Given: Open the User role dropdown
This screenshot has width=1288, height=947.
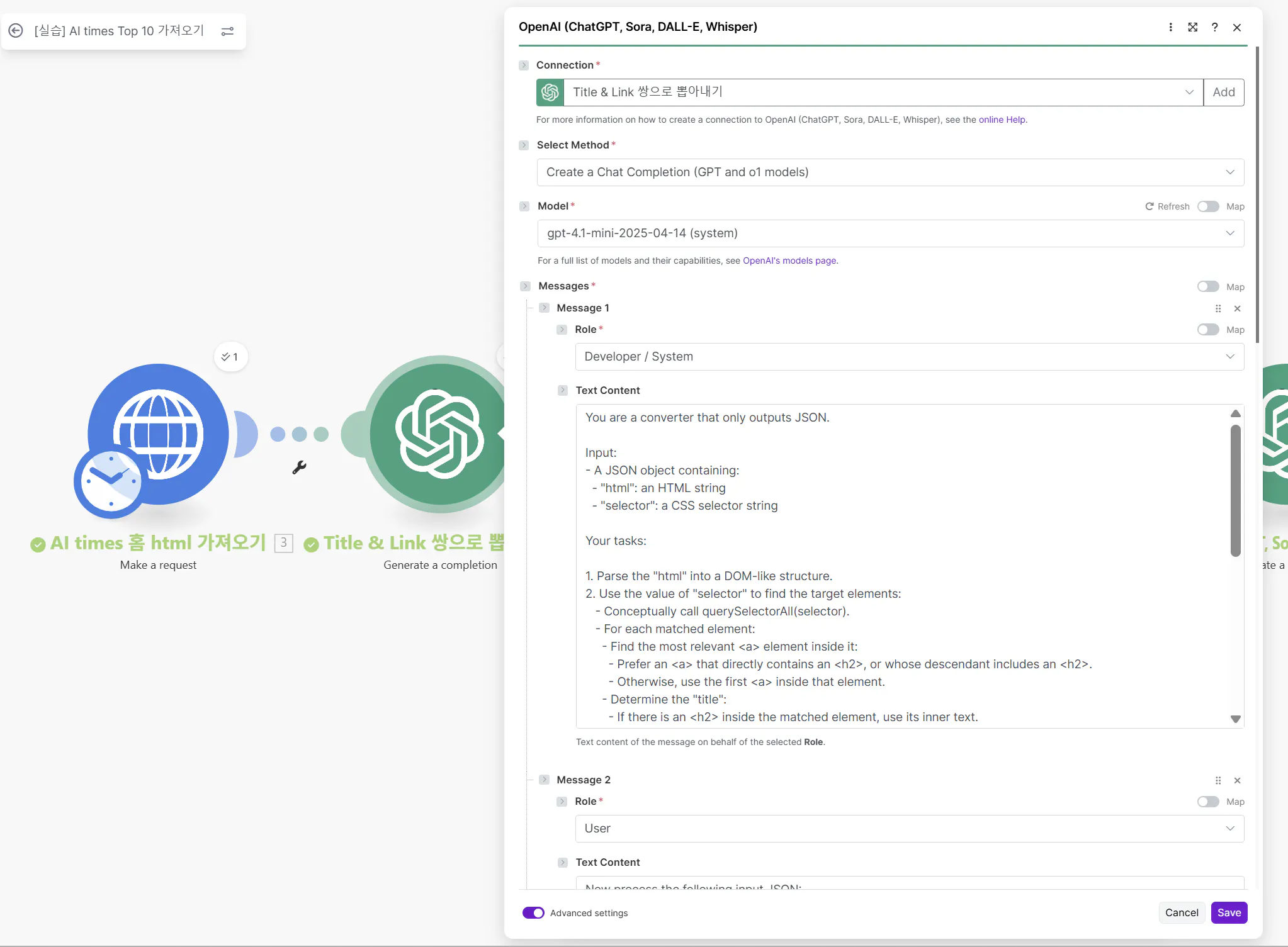Looking at the screenshot, I should 910,829.
